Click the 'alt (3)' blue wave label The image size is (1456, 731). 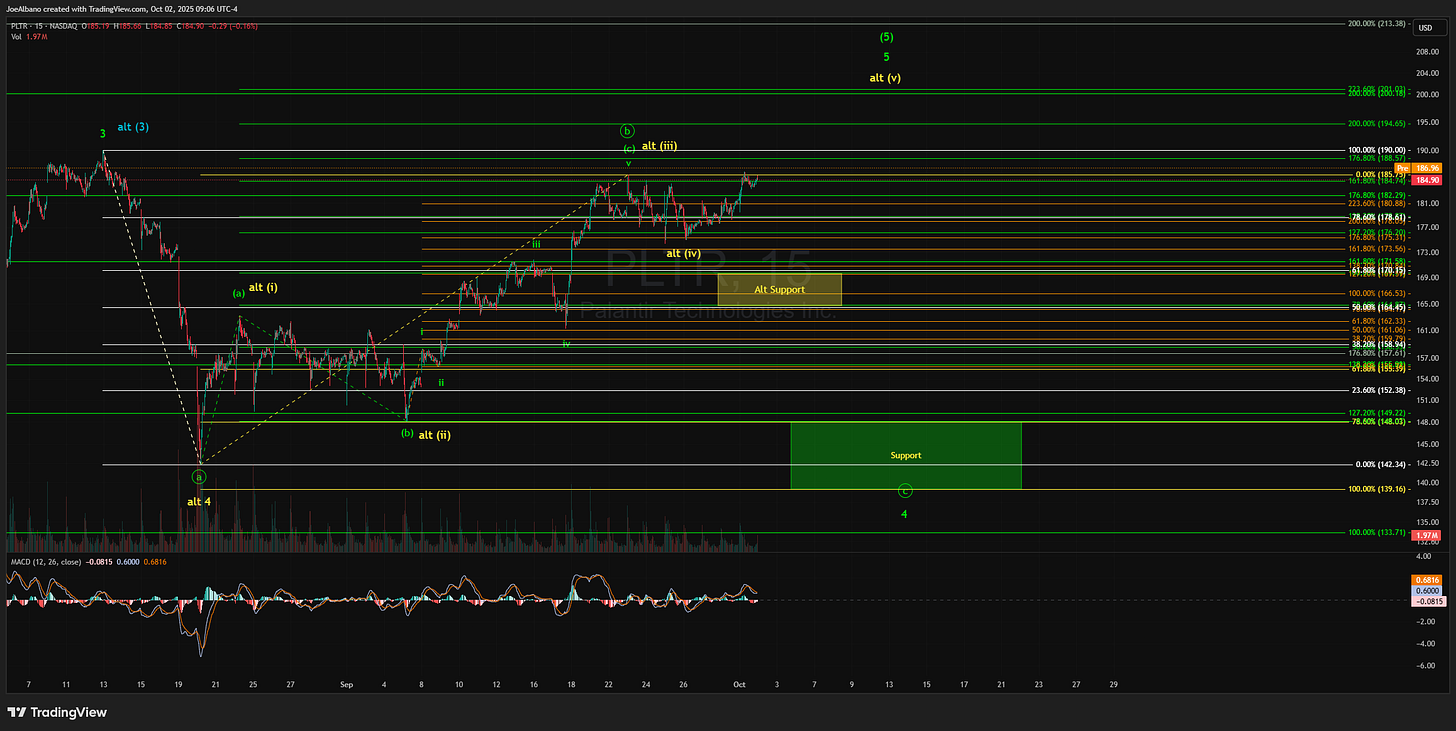point(133,127)
